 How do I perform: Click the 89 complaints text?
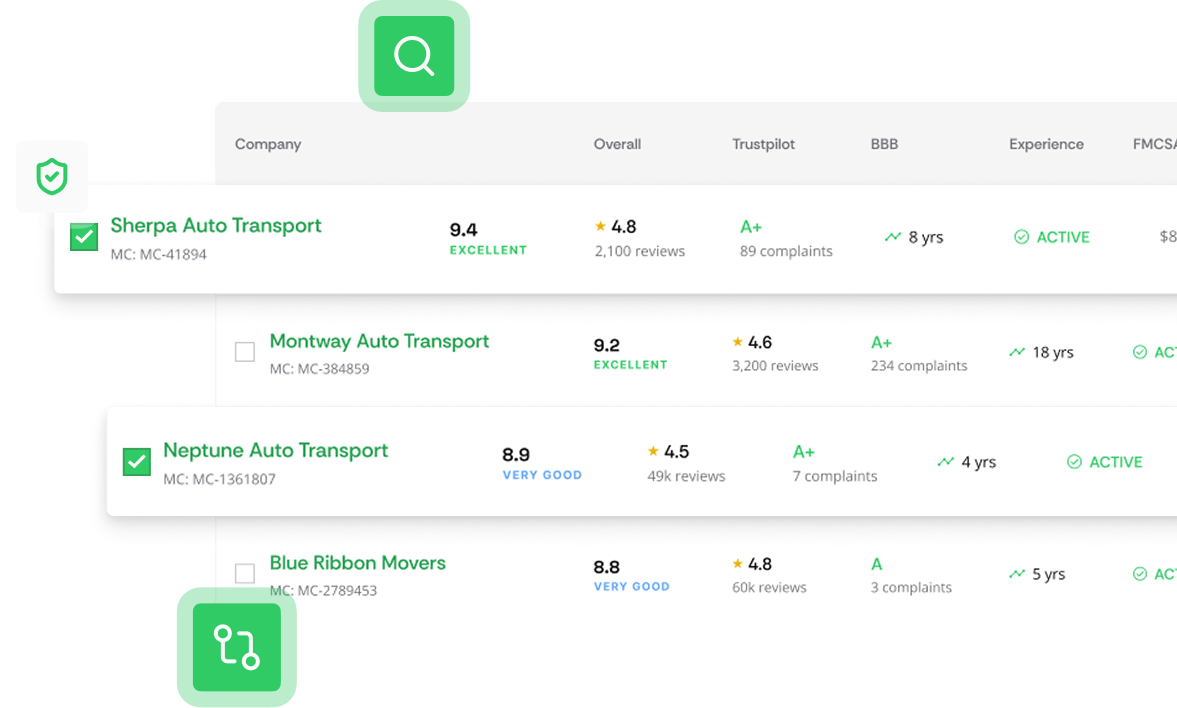[786, 252]
